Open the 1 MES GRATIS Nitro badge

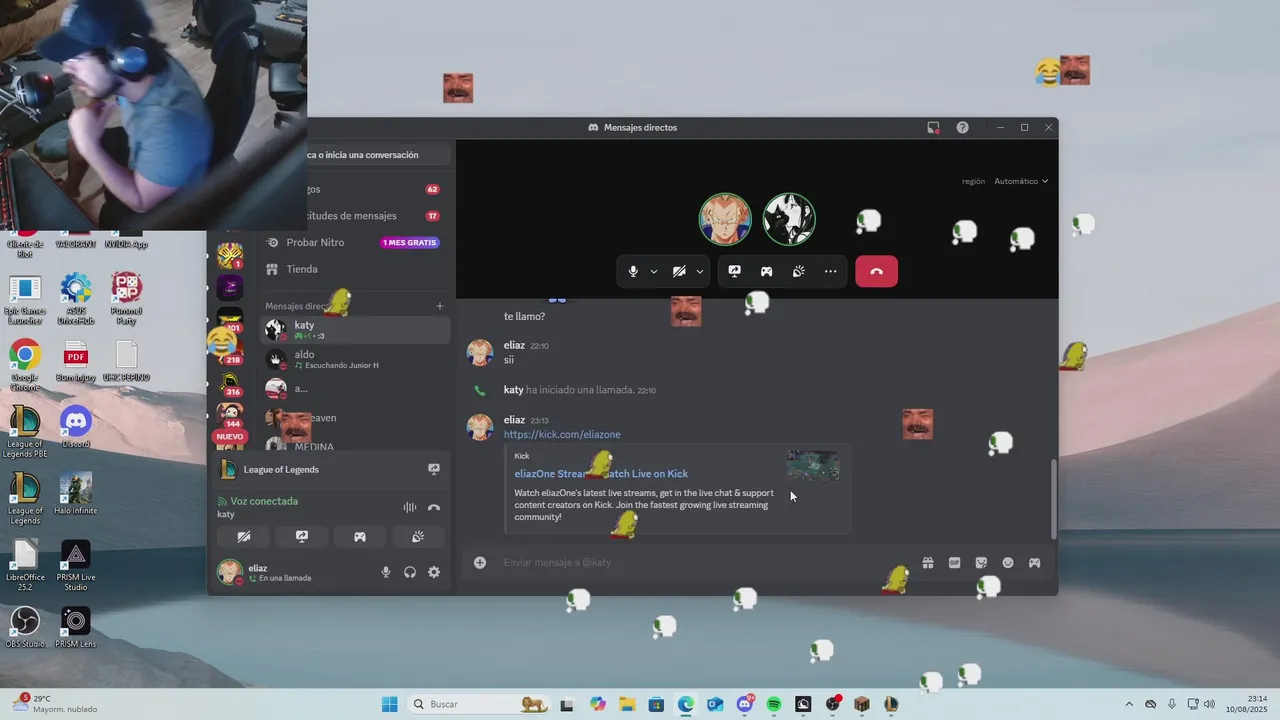(x=410, y=242)
